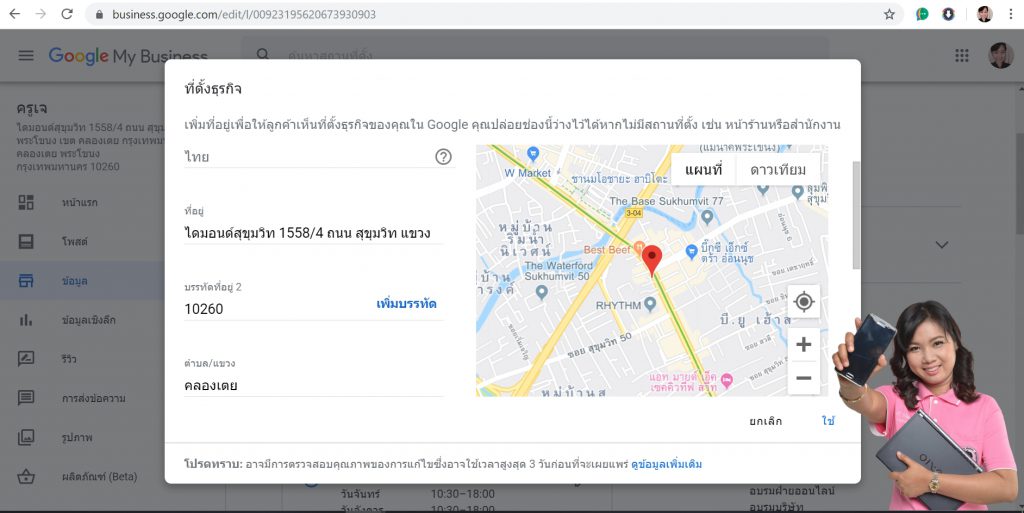Open the ดูข้อมูลเพิ่มเติม learn more link

(x=667, y=465)
